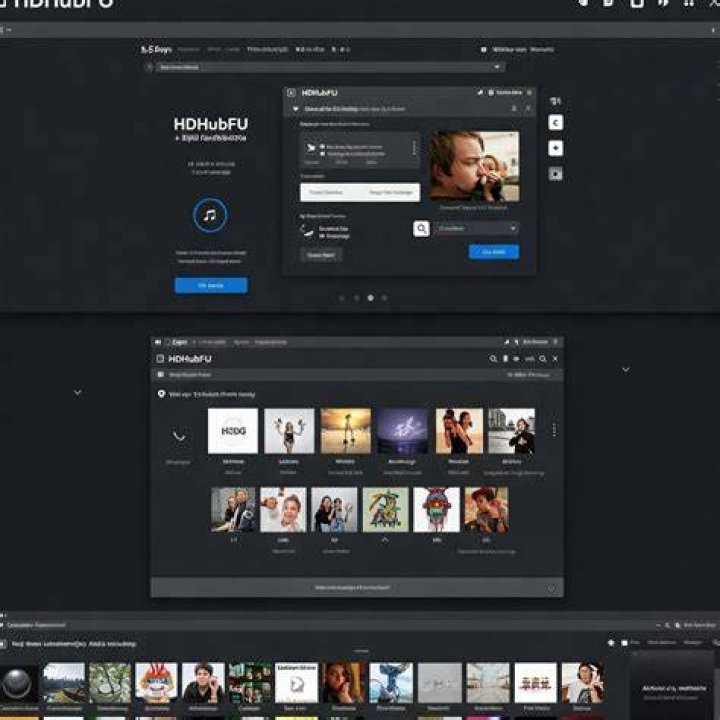This screenshot has height=720, width=720.
Task: Collapse the dialog section using the triangle arrow
Action: coord(295,109)
